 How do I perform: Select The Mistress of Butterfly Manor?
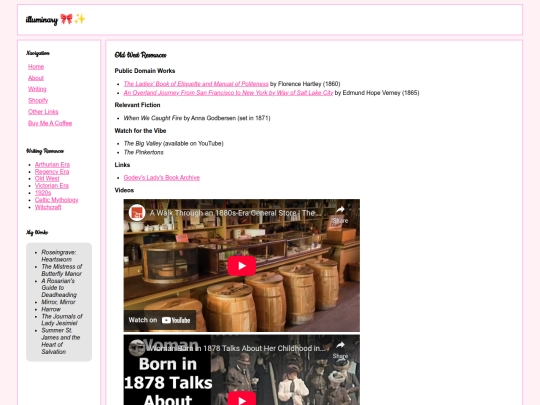point(62,270)
